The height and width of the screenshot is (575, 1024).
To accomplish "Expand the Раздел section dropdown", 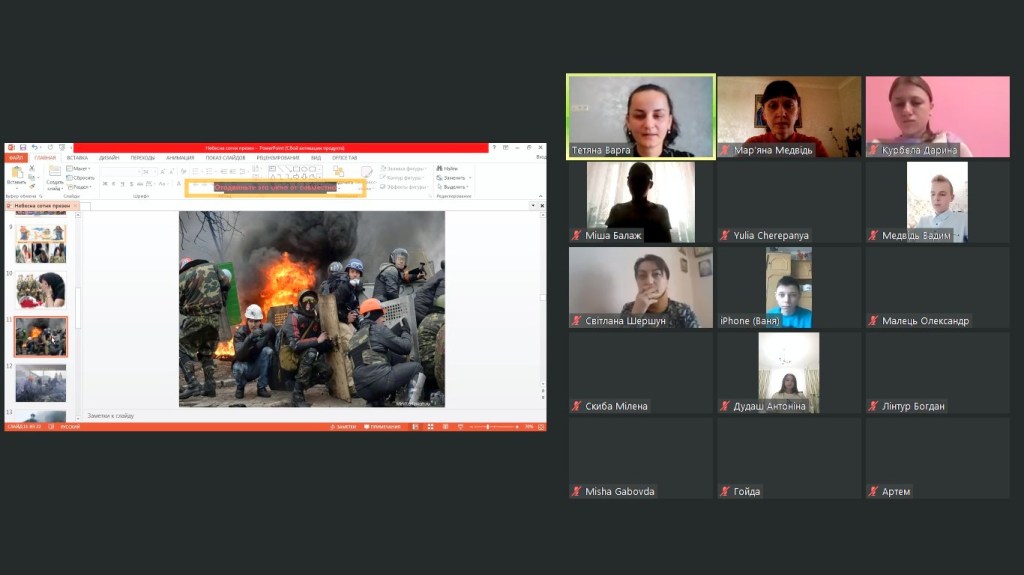I will [81, 187].
